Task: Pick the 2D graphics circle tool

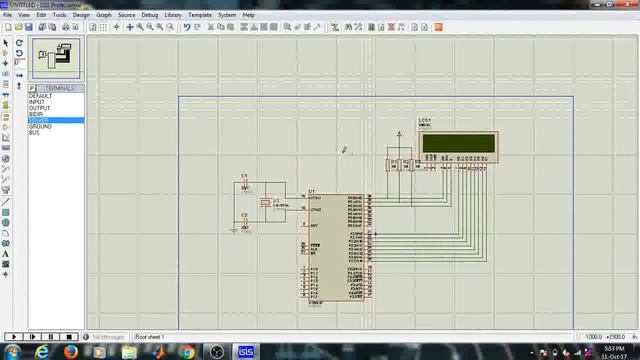Action: (6, 223)
